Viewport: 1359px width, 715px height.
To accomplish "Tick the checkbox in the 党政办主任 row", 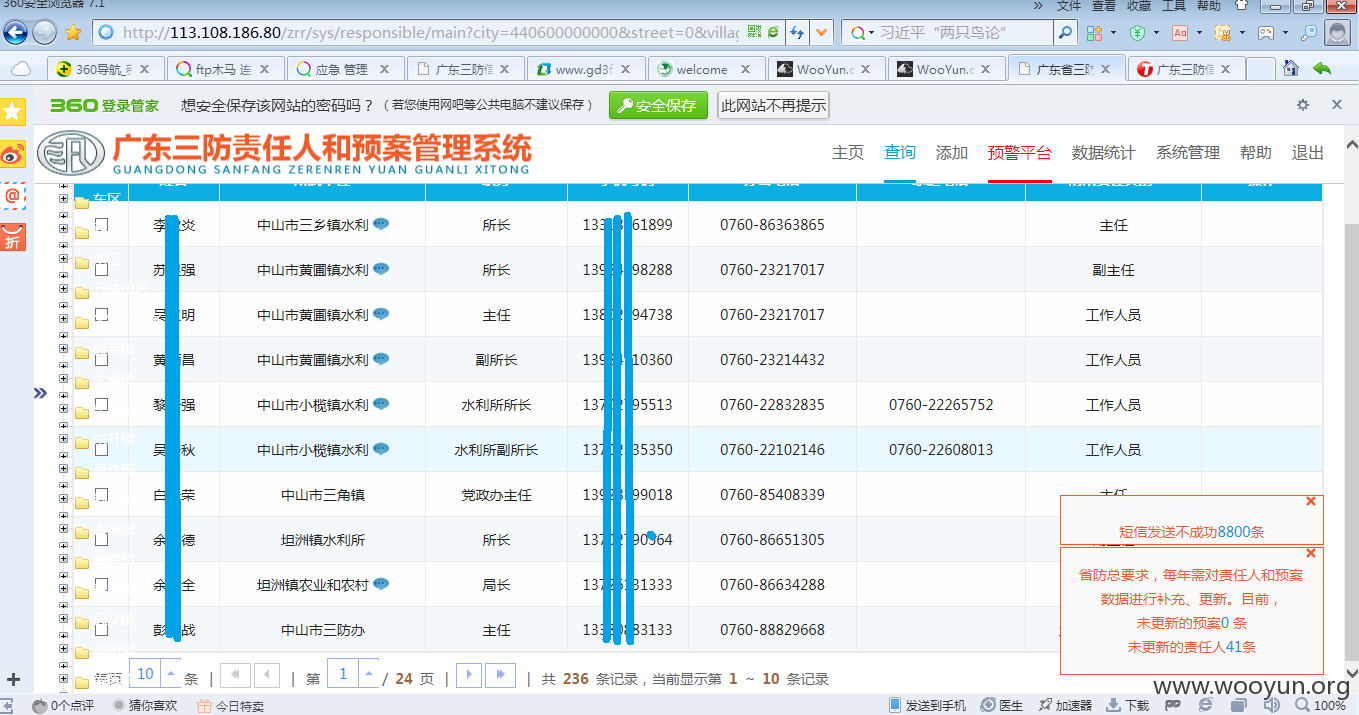I will pyautogui.click(x=101, y=495).
